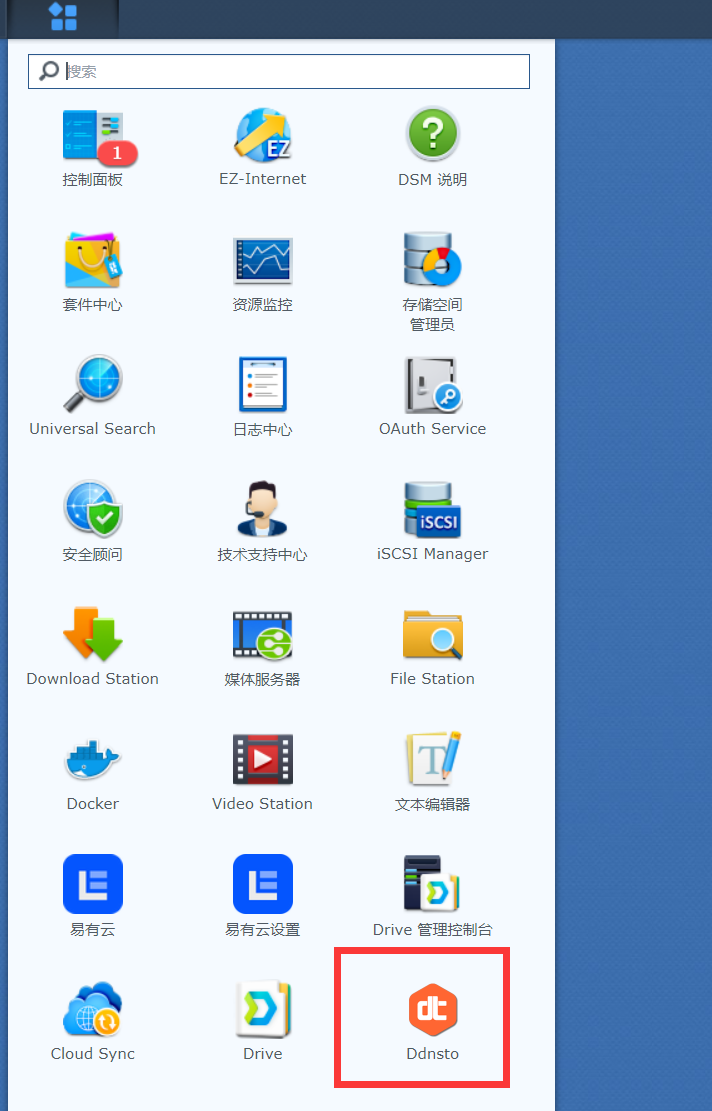This screenshot has width=712, height=1111.
Task: Open 存储空间管理员 Storage Manager
Action: (x=433, y=283)
